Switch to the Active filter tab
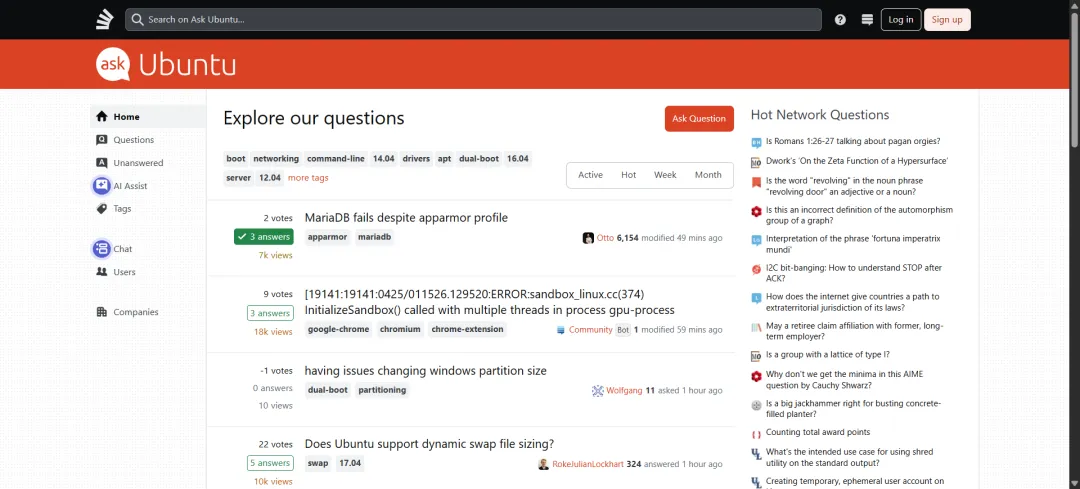1080x489 pixels. click(590, 175)
